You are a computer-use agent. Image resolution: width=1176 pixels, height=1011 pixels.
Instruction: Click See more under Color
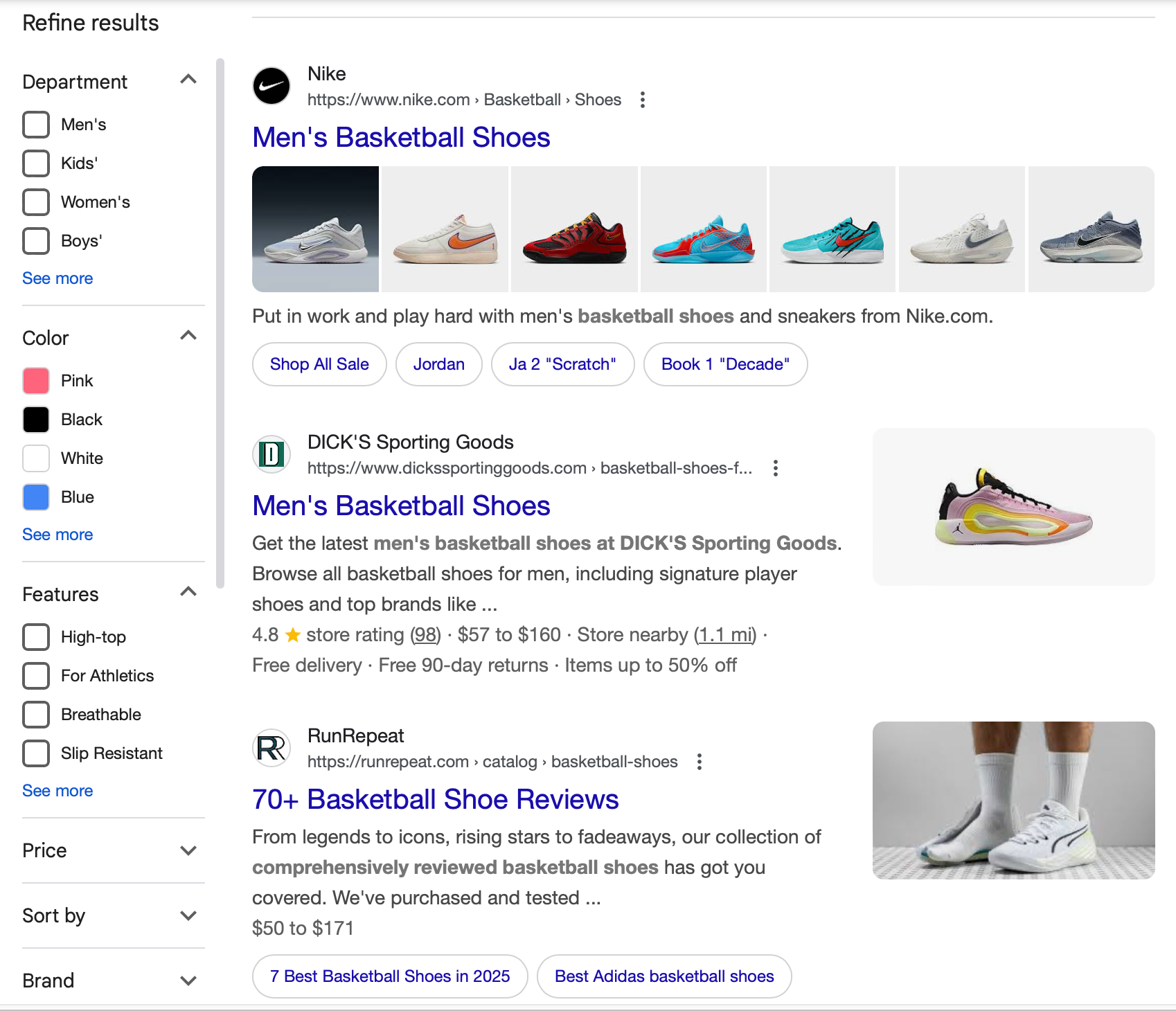(57, 535)
